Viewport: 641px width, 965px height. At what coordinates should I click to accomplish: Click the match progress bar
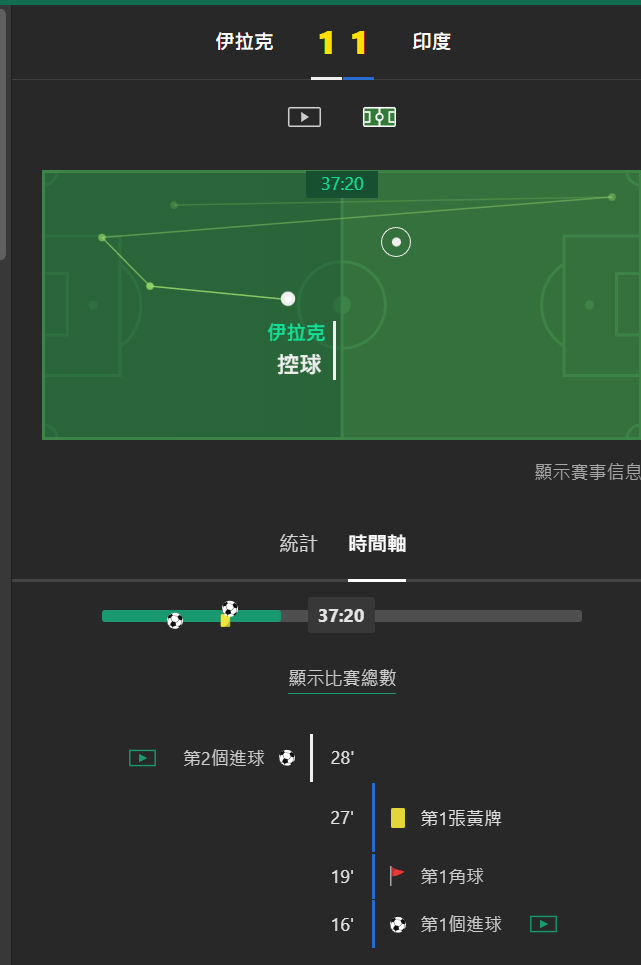pyautogui.click(x=342, y=616)
